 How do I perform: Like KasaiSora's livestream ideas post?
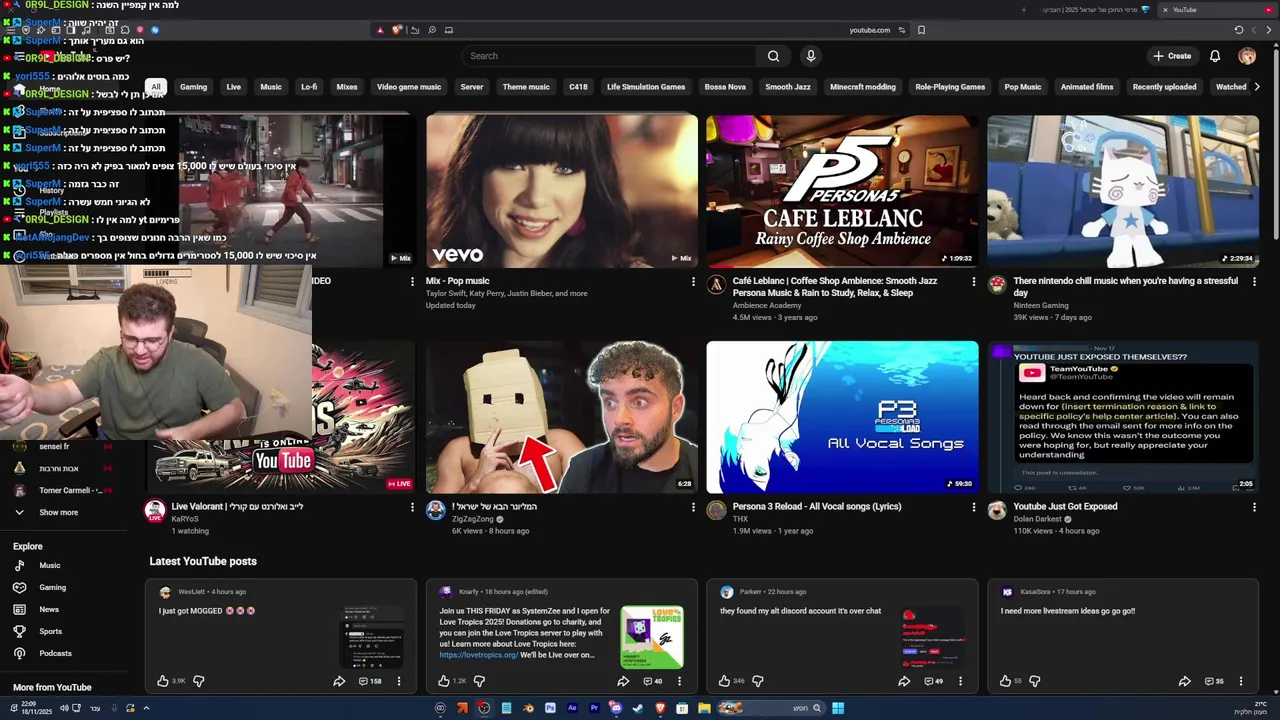[x=1005, y=681]
